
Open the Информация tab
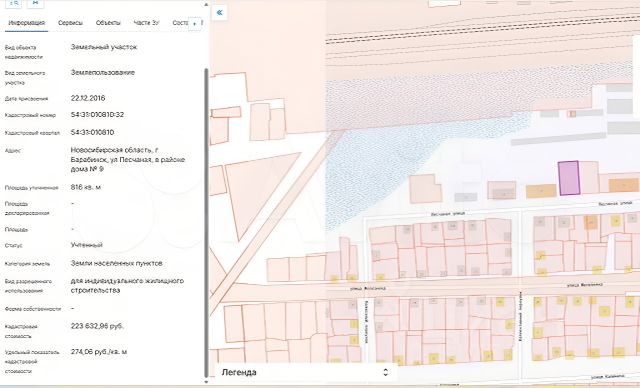point(27,23)
